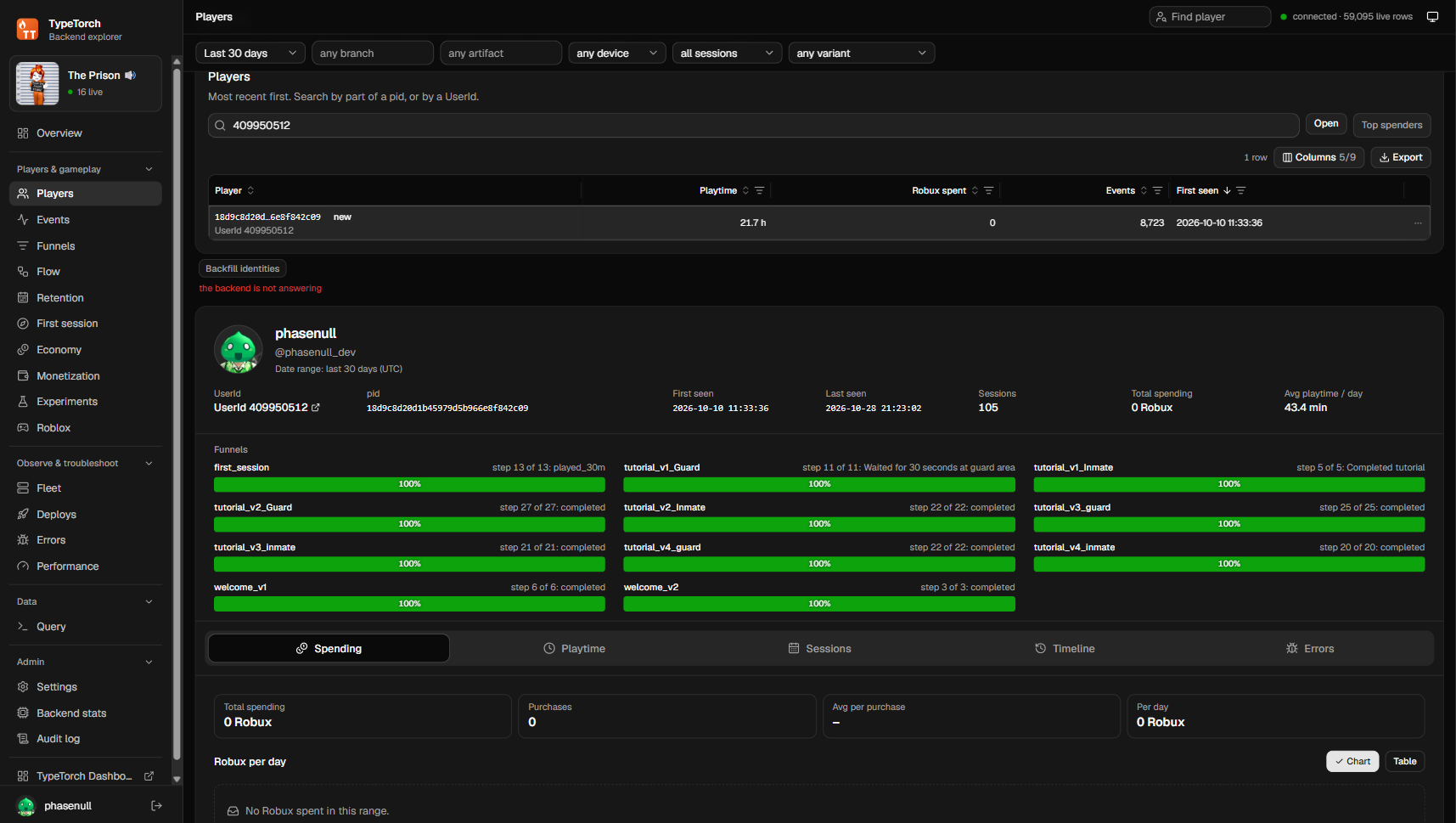Open the Flow view
Screen dimensions: 1456x823
point(85,272)
